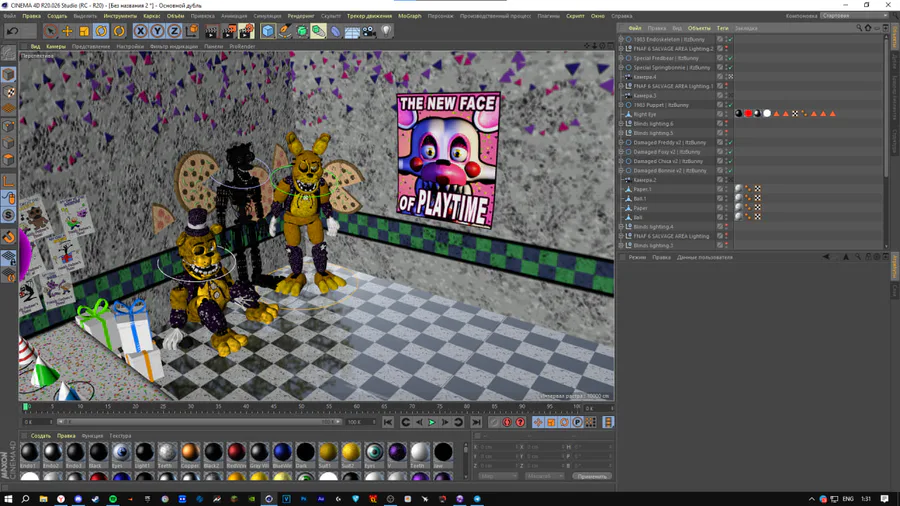The width and height of the screenshot is (900, 506).
Task: Go to end of timeline
Action: point(476,422)
